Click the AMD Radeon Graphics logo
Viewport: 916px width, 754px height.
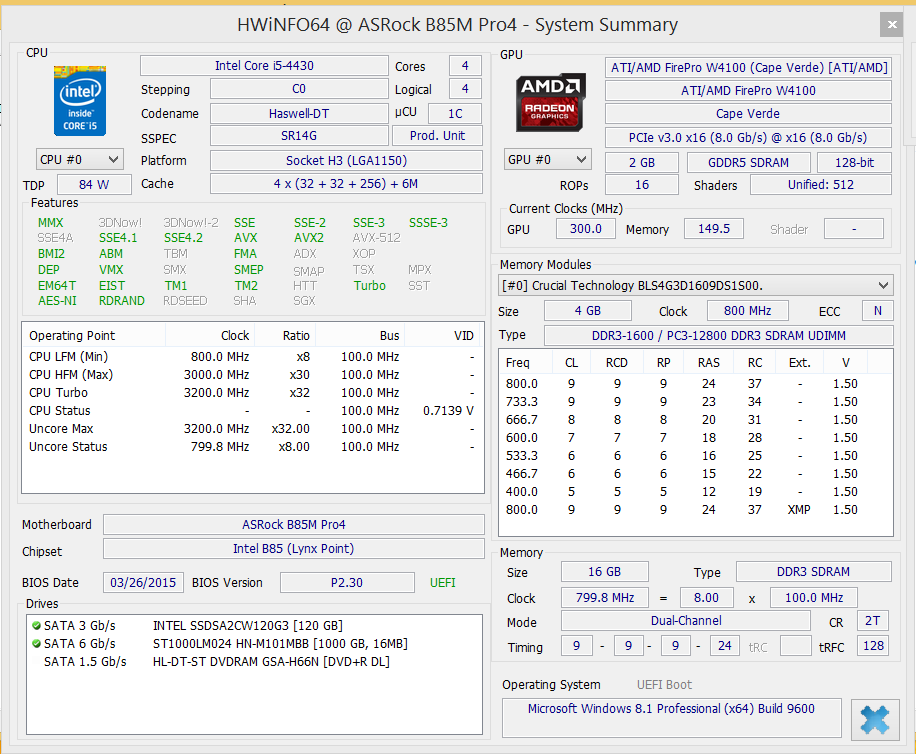[x=550, y=102]
